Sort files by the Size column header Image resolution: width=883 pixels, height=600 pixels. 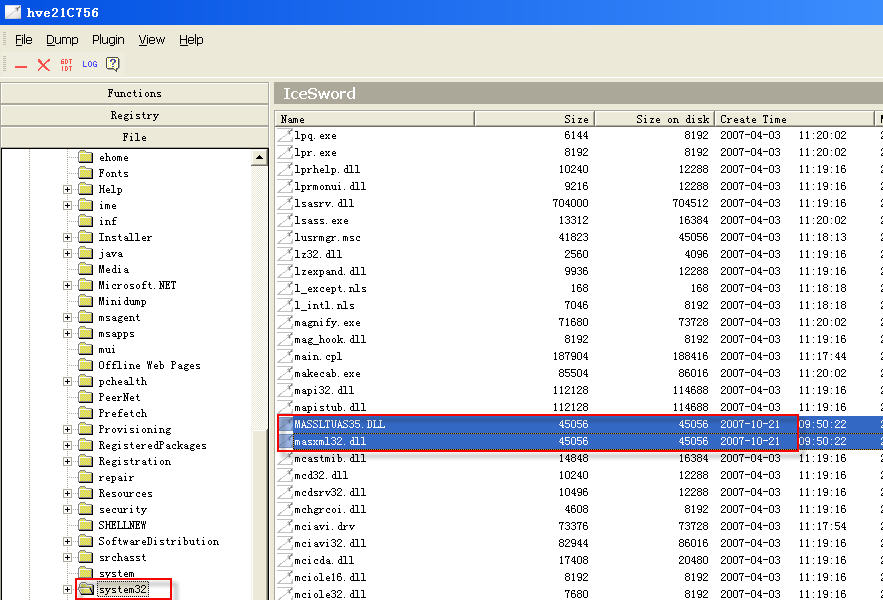(533, 119)
